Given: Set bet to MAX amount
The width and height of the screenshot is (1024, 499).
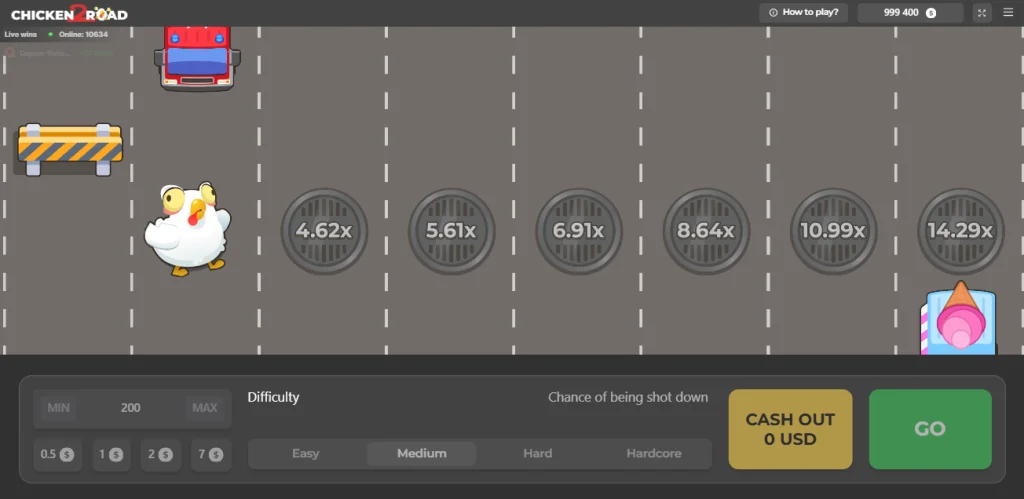Looking at the screenshot, I should [x=204, y=408].
